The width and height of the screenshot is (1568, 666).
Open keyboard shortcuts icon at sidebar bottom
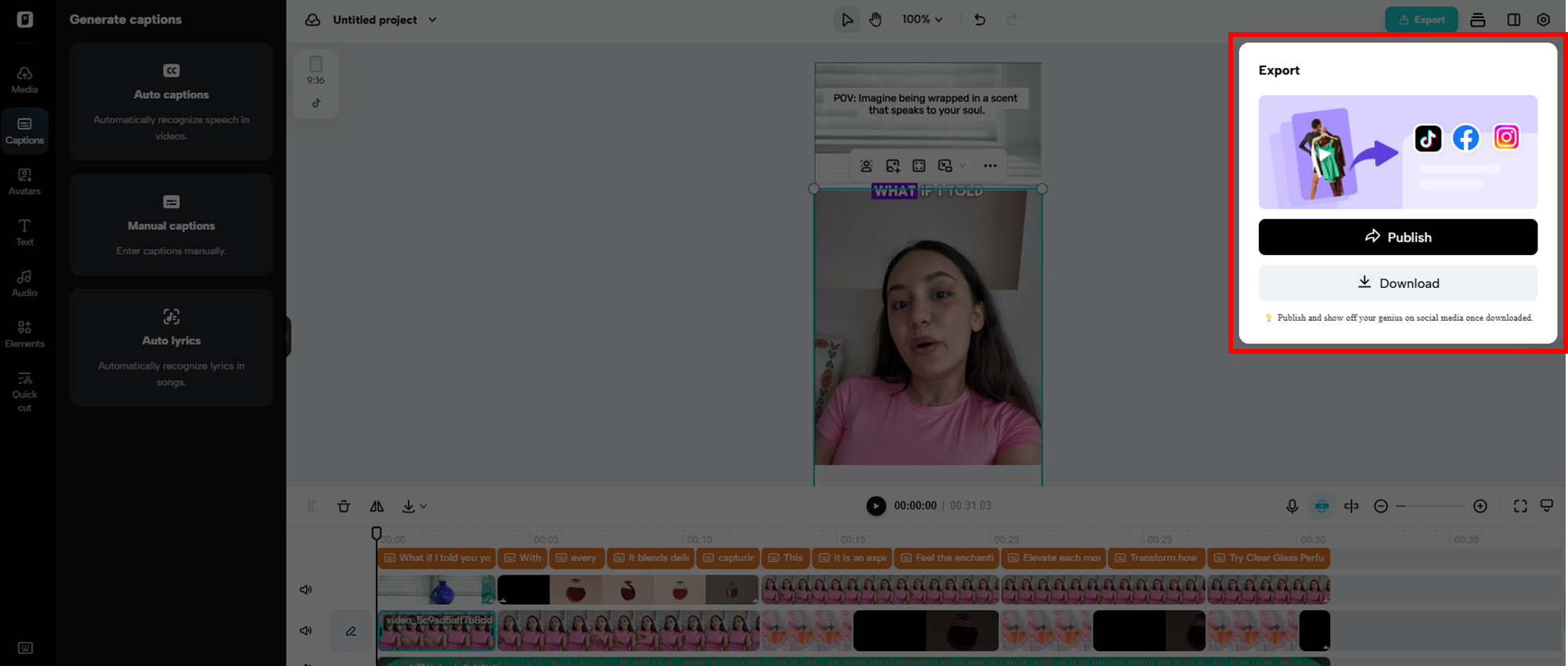pyautogui.click(x=25, y=648)
